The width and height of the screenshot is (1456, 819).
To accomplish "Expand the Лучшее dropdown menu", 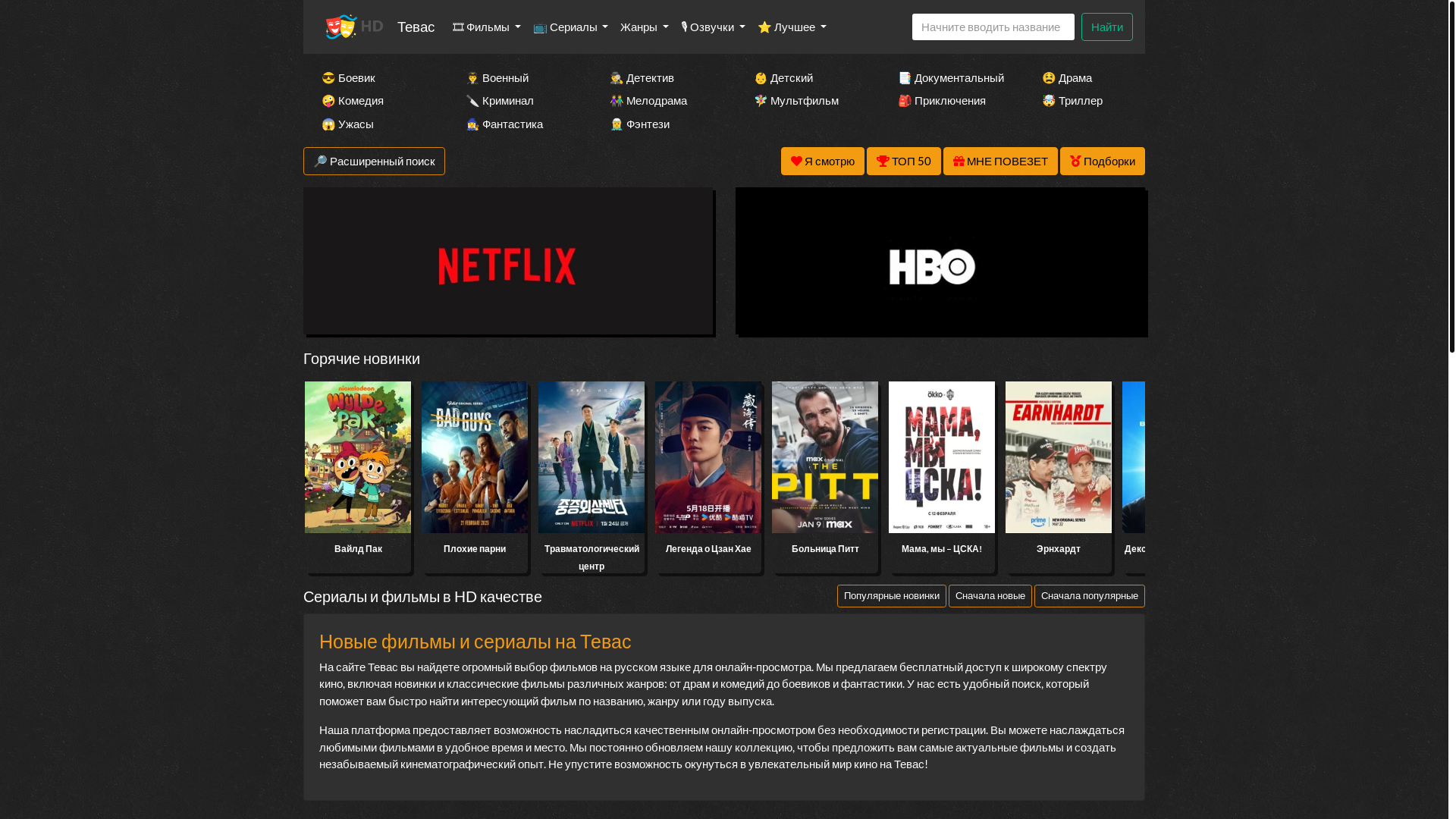I will pos(792,27).
